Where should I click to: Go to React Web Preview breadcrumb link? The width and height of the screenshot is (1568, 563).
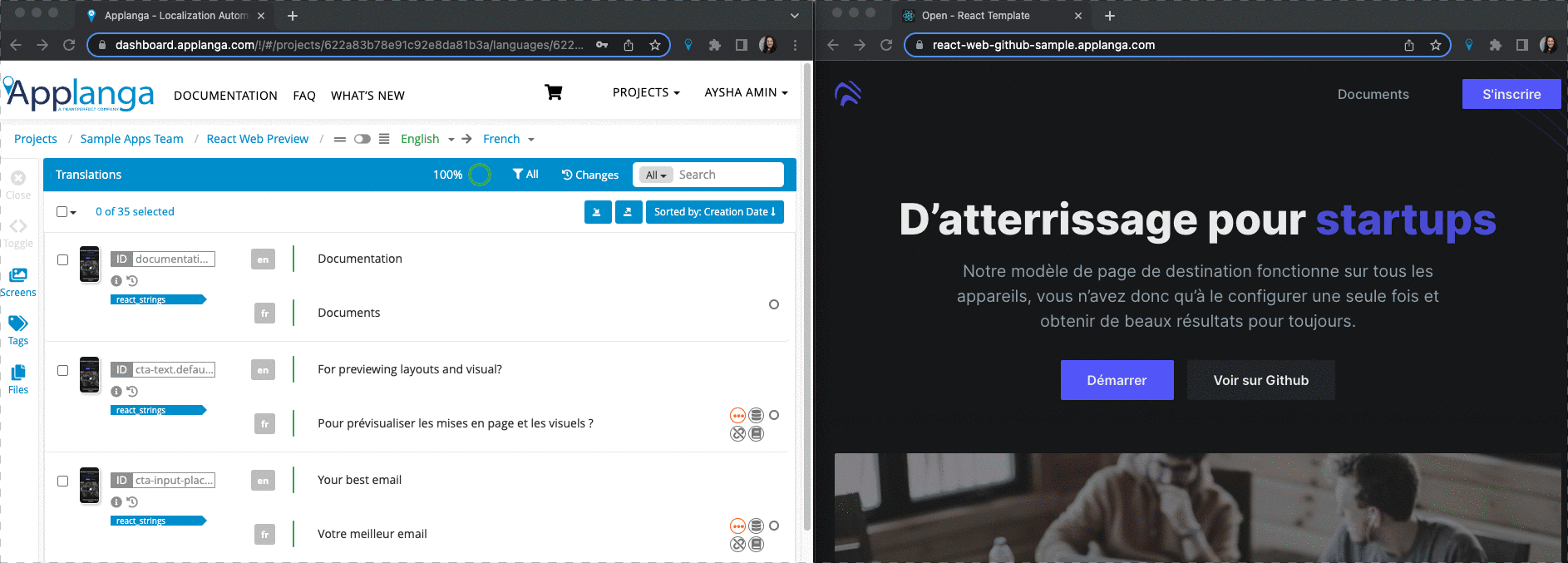257,139
